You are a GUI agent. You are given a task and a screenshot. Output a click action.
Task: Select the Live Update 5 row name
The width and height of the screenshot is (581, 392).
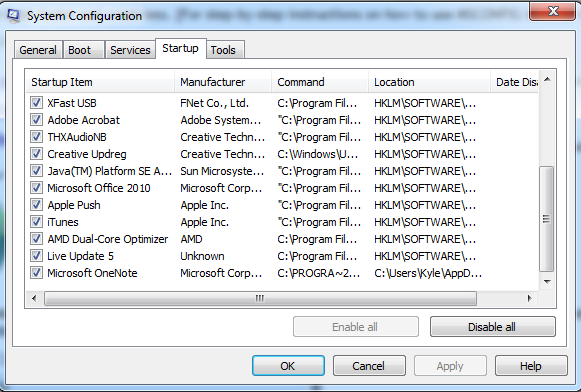pos(80,256)
